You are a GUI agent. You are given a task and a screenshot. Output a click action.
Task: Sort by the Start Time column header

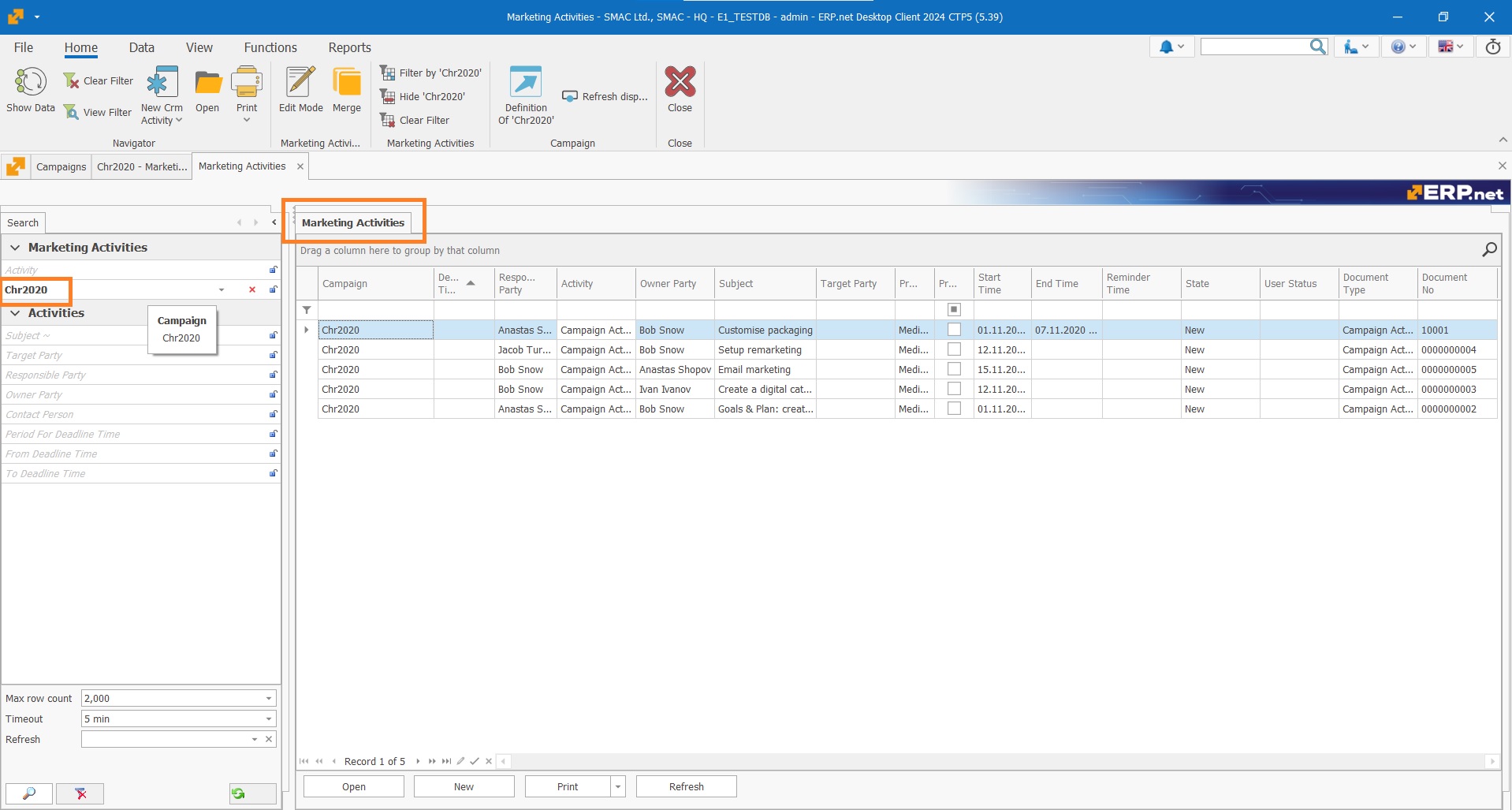pos(1002,283)
